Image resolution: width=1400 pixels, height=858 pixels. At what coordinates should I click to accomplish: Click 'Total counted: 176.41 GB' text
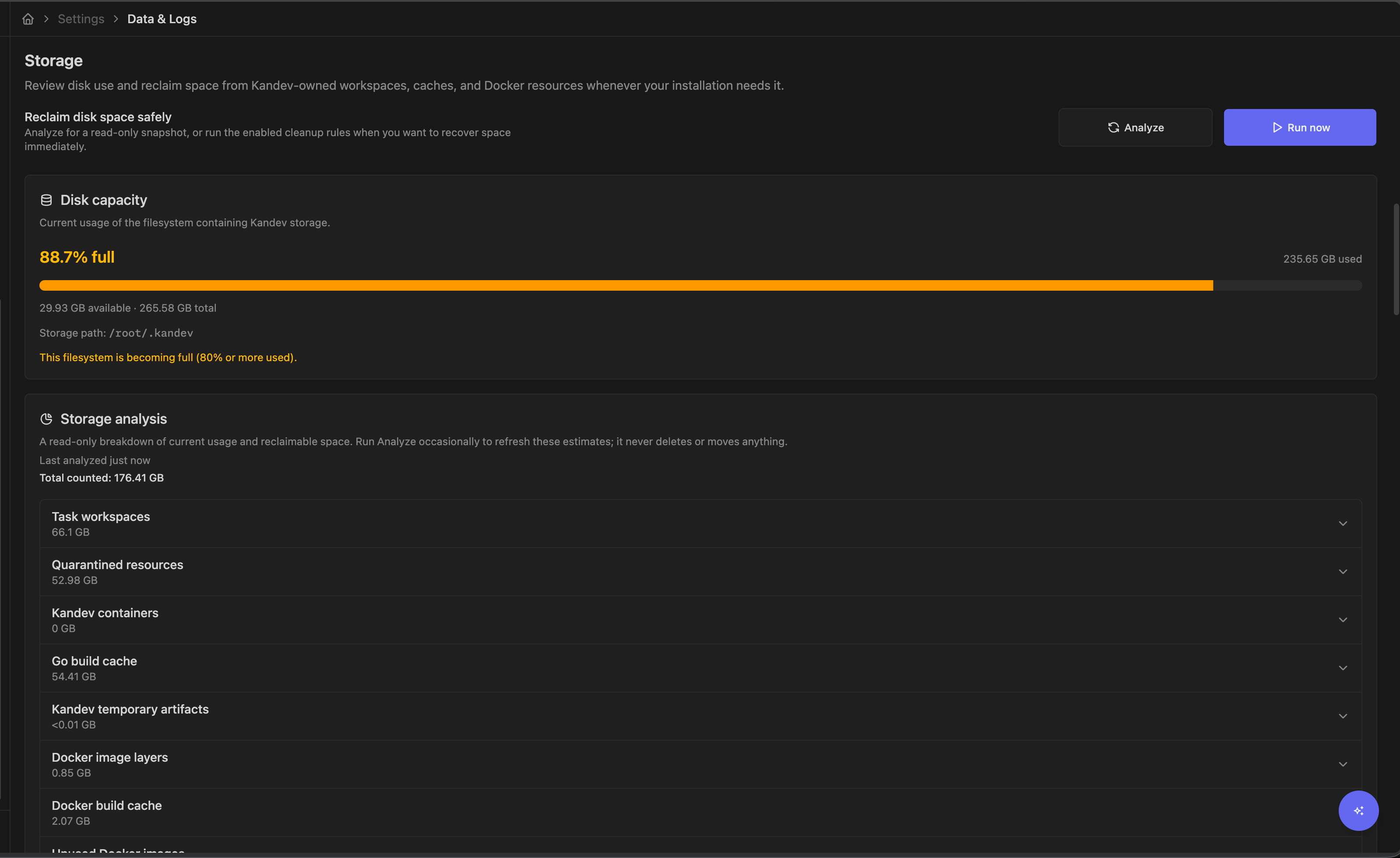(102, 478)
